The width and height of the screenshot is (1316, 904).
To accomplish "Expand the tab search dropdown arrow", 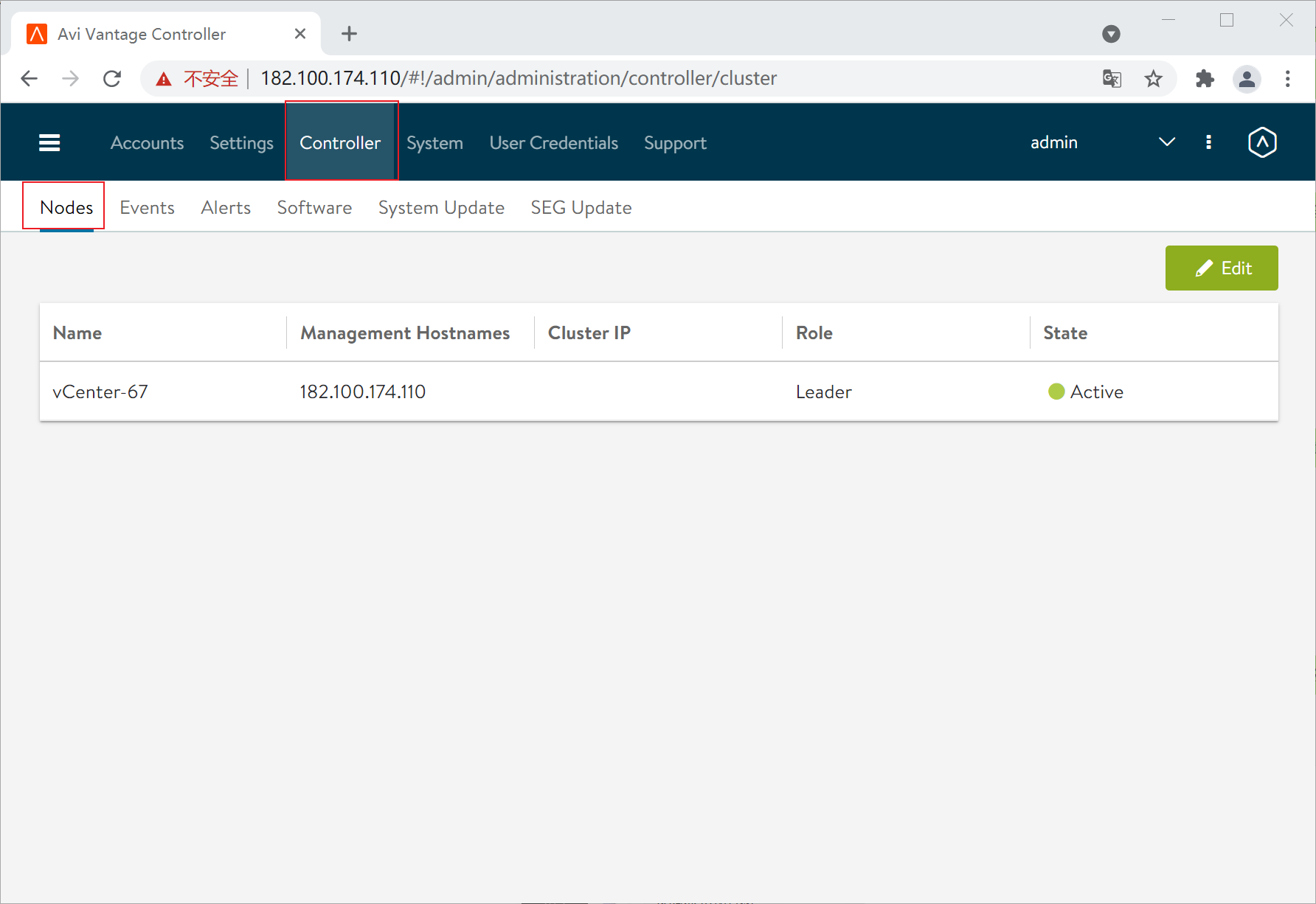I will [x=1111, y=34].
